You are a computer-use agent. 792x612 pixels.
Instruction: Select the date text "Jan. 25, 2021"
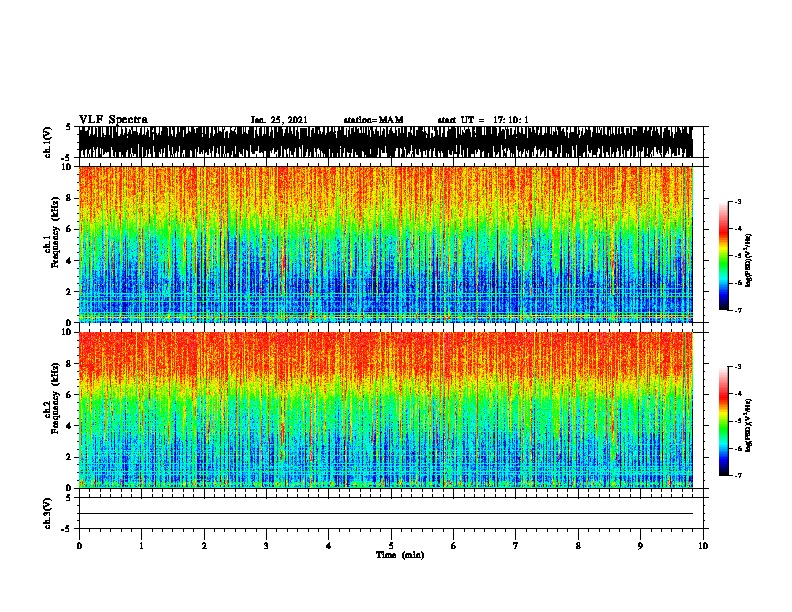[x=279, y=120]
